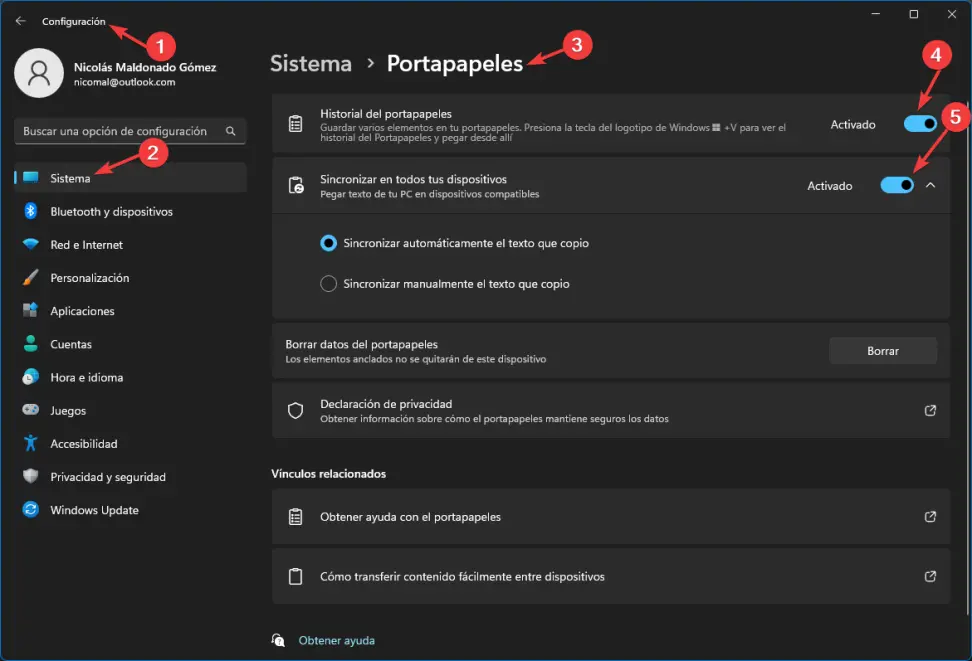This screenshot has height=661, width=972.
Task: Click the Cuentas person icon
Action: [x=30, y=344]
